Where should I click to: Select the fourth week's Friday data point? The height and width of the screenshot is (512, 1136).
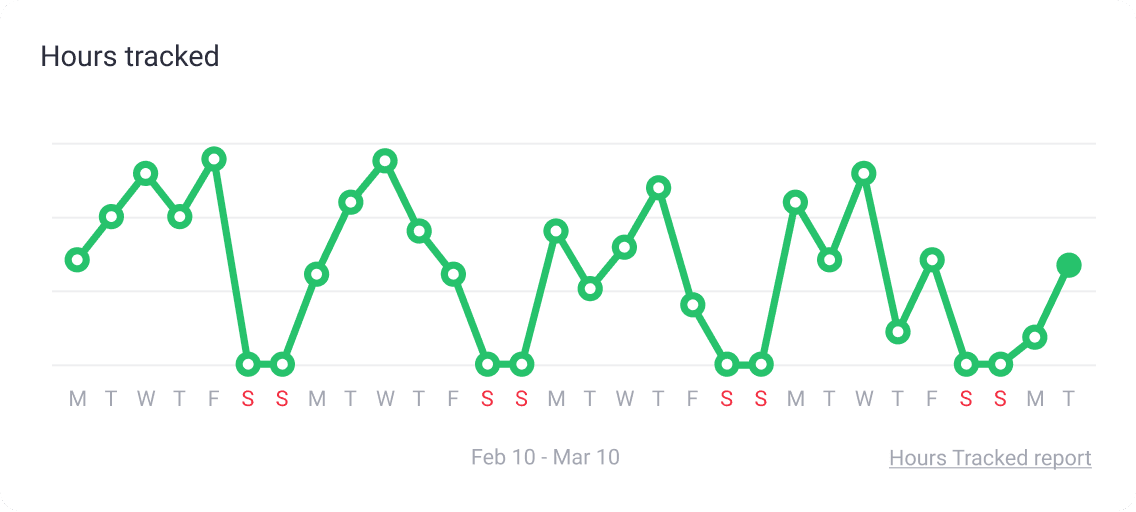932,260
